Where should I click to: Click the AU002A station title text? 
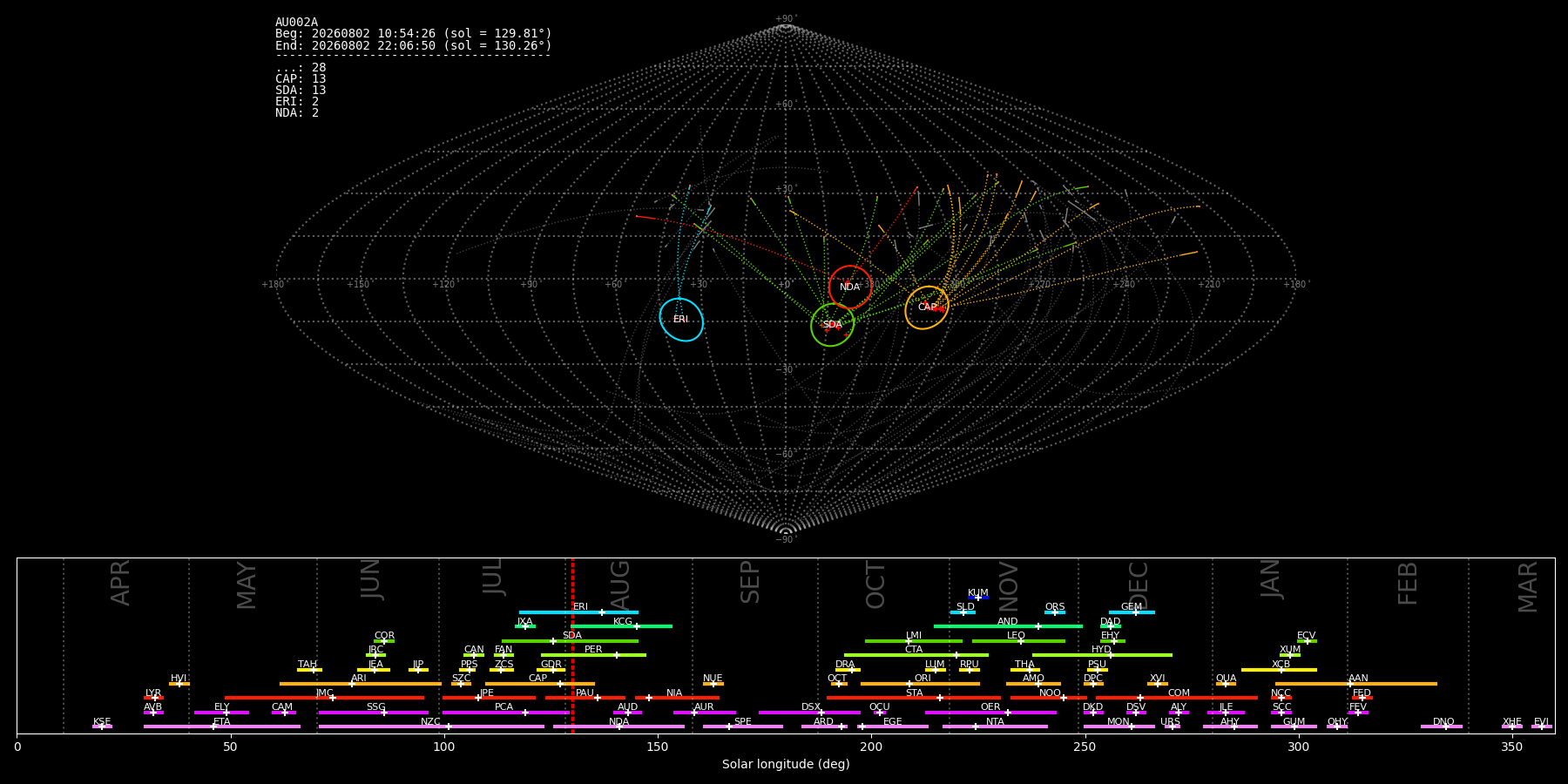click(297, 23)
